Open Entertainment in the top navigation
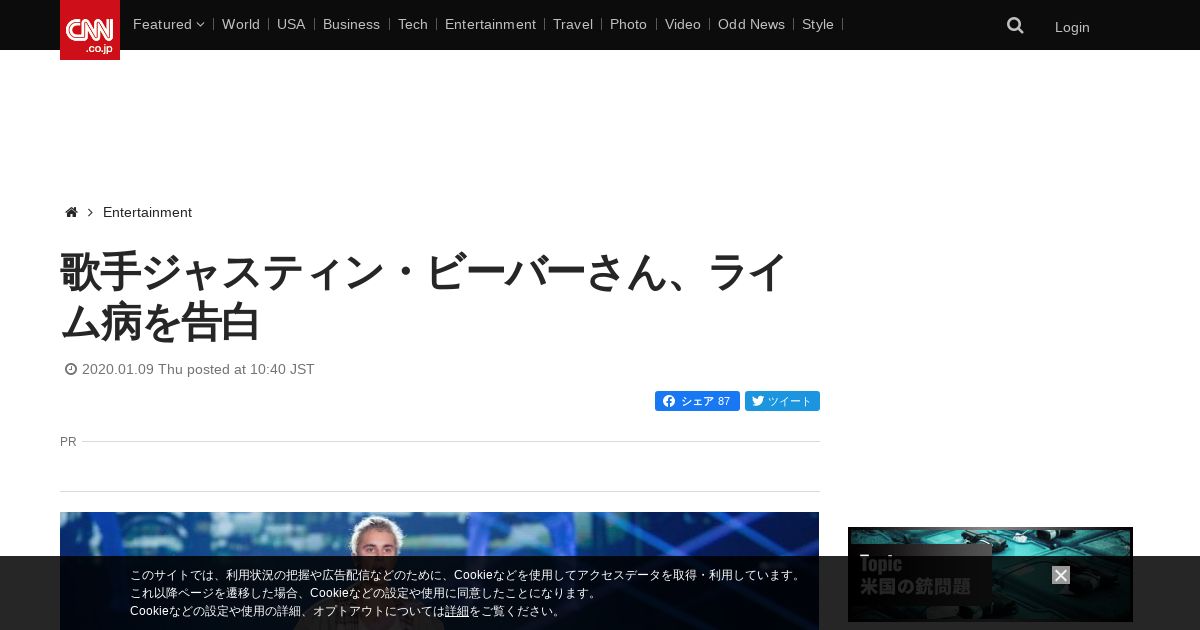The height and width of the screenshot is (630, 1200). [x=490, y=24]
